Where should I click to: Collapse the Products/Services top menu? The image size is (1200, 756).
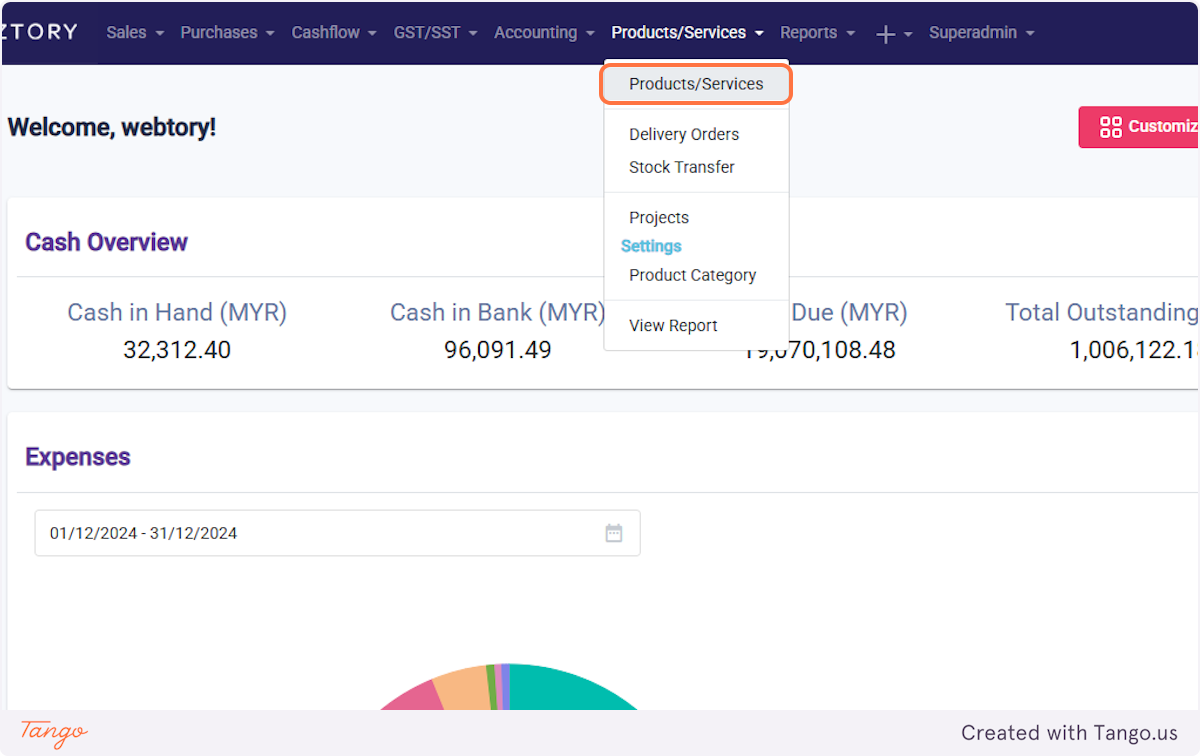(687, 32)
